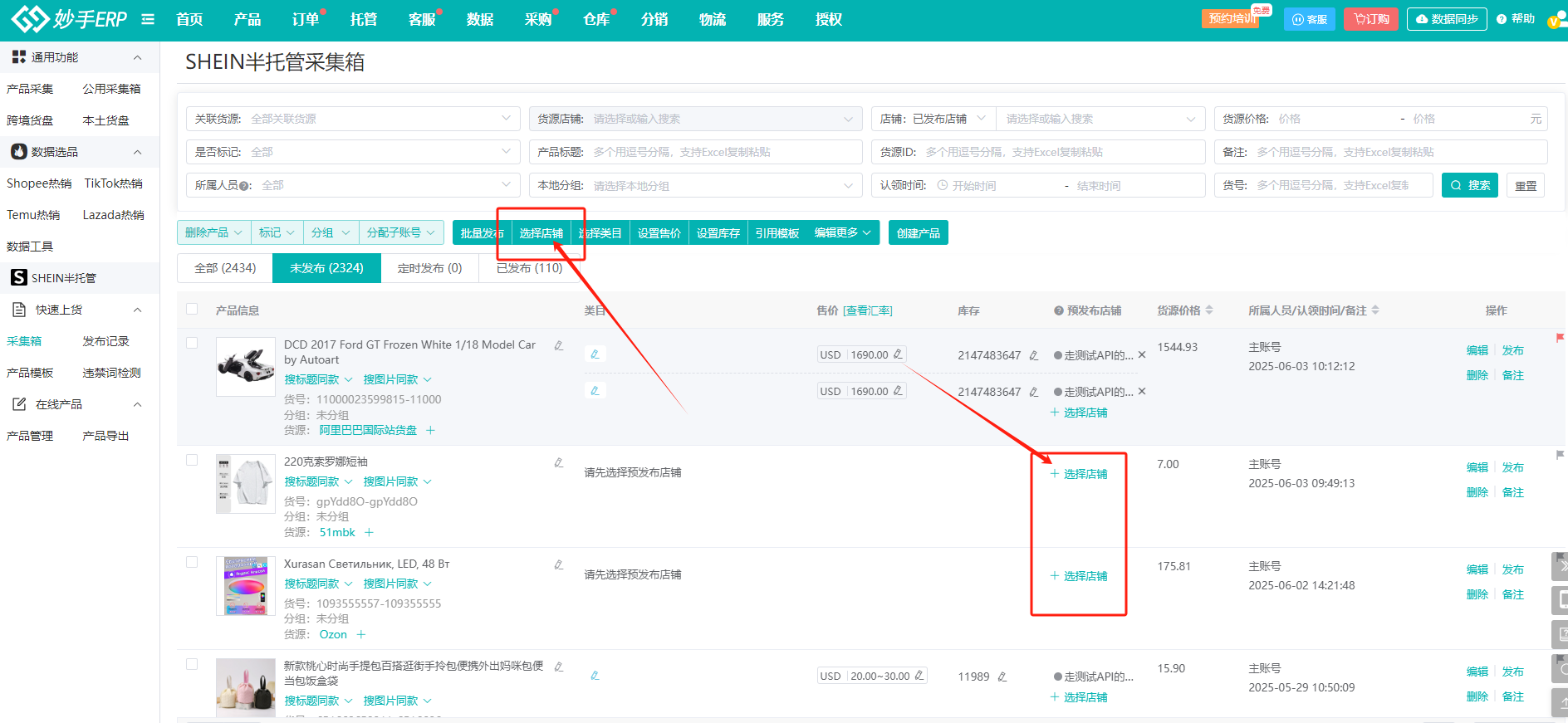Add source with plus next to 51mbk
Image resolution: width=1568 pixels, height=723 pixels.
tap(369, 532)
